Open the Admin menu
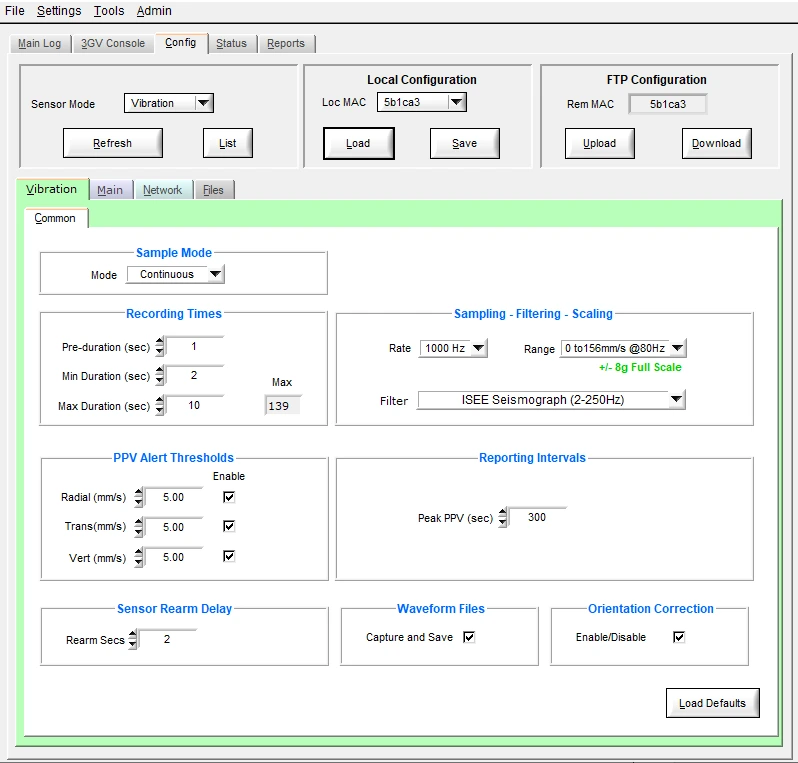The image size is (798, 763). click(x=154, y=11)
